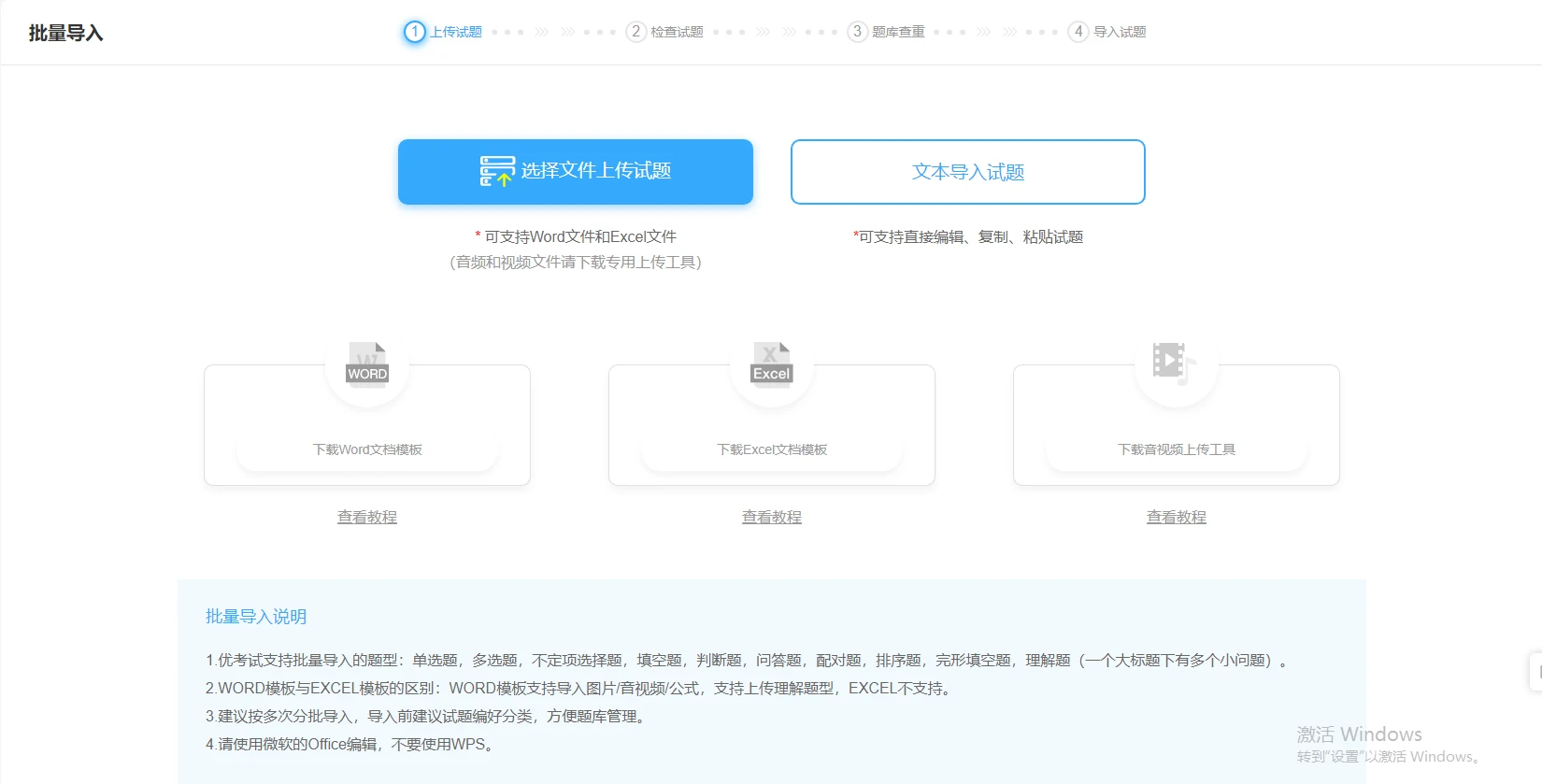Screen dimensions: 1542x784
Task: Click the note 音频和视频文件请下载专用上传工具
Action: click(x=576, y=262)
